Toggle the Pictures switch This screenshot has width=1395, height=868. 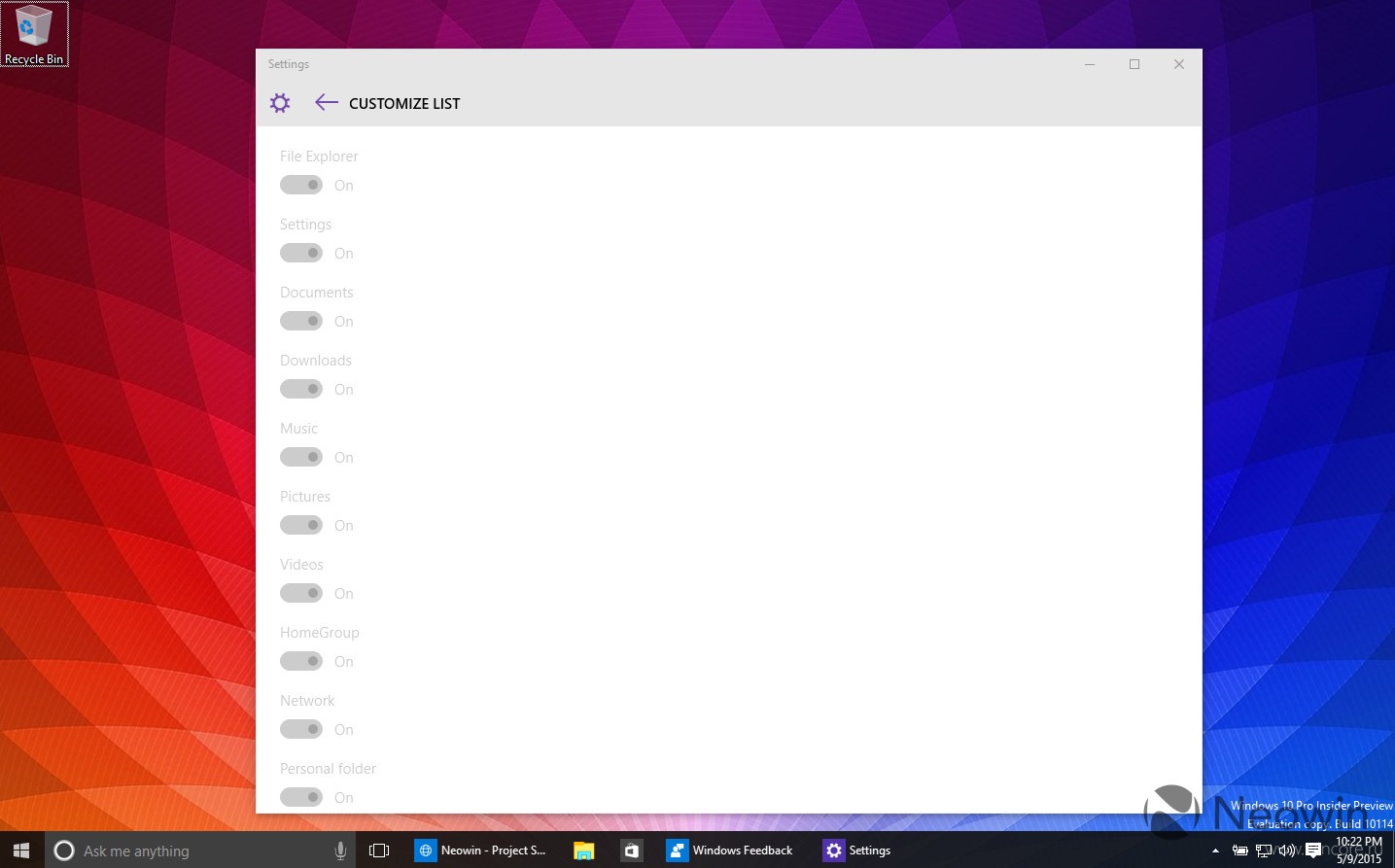point(301,525)
